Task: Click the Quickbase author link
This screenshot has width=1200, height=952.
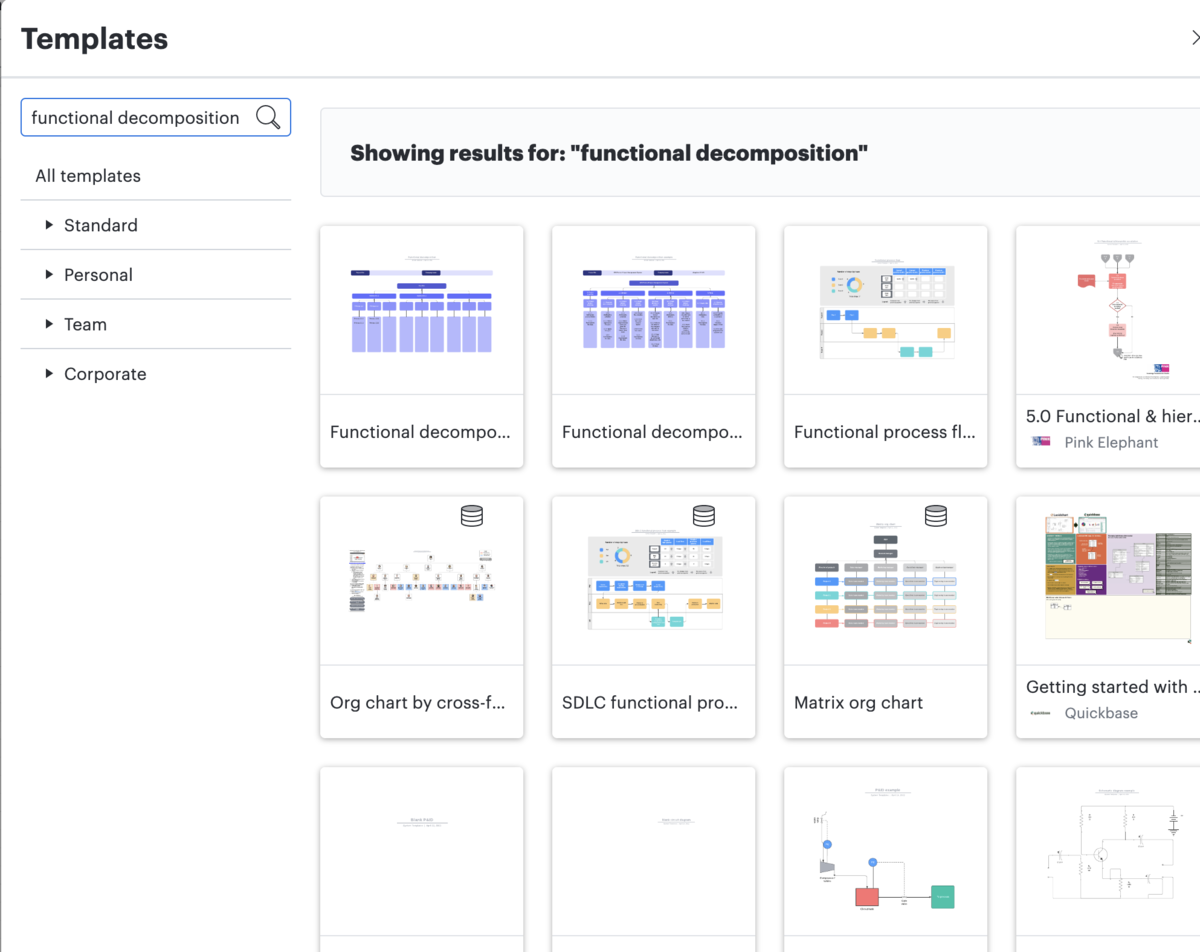Action: coord(1103,713)
